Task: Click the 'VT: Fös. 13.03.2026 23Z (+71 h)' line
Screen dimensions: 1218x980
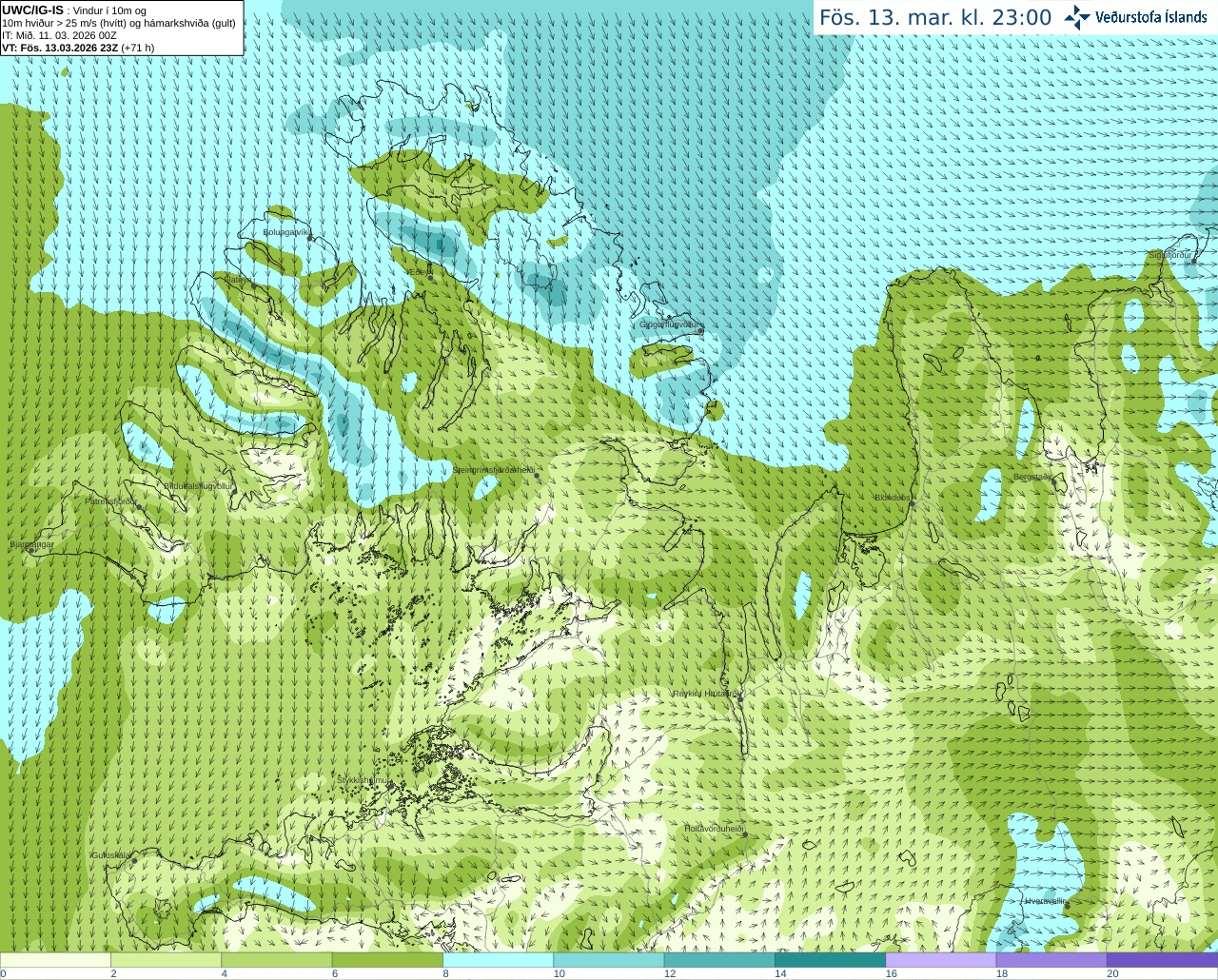Action: coord(78,48)
